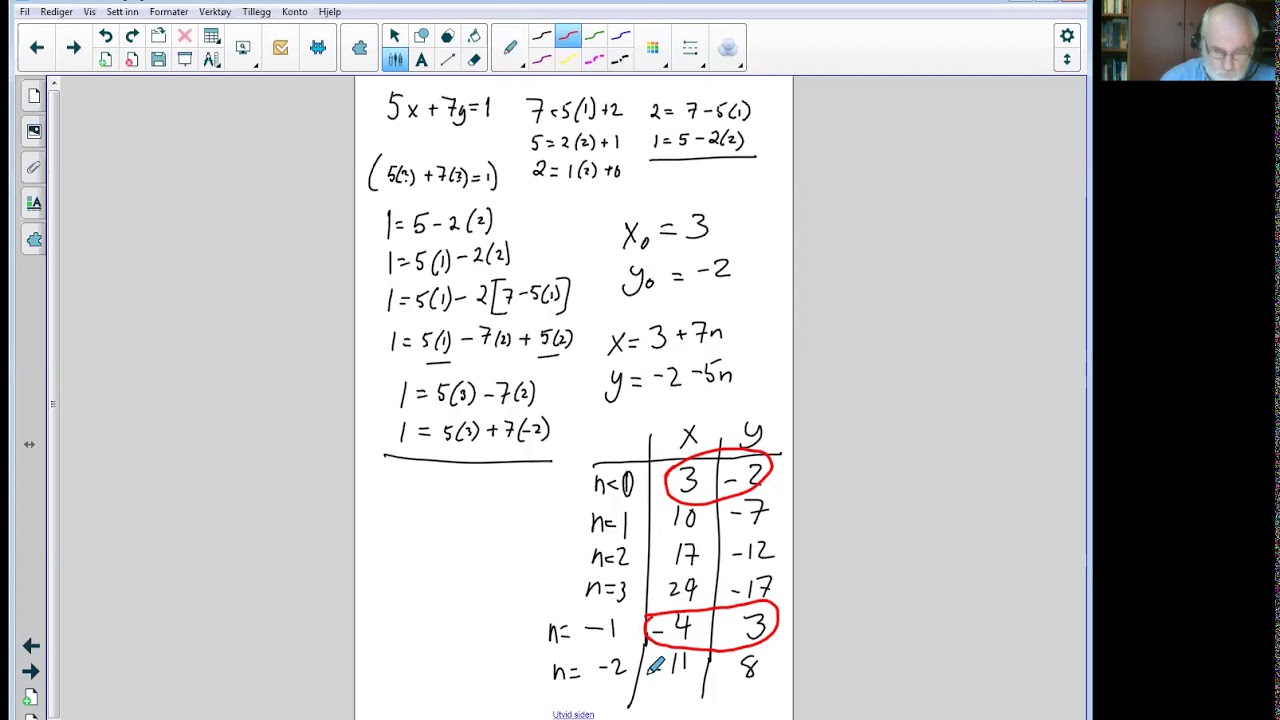Open the line style dropdown
The image size is (1280, 720).
click(691, 48)
